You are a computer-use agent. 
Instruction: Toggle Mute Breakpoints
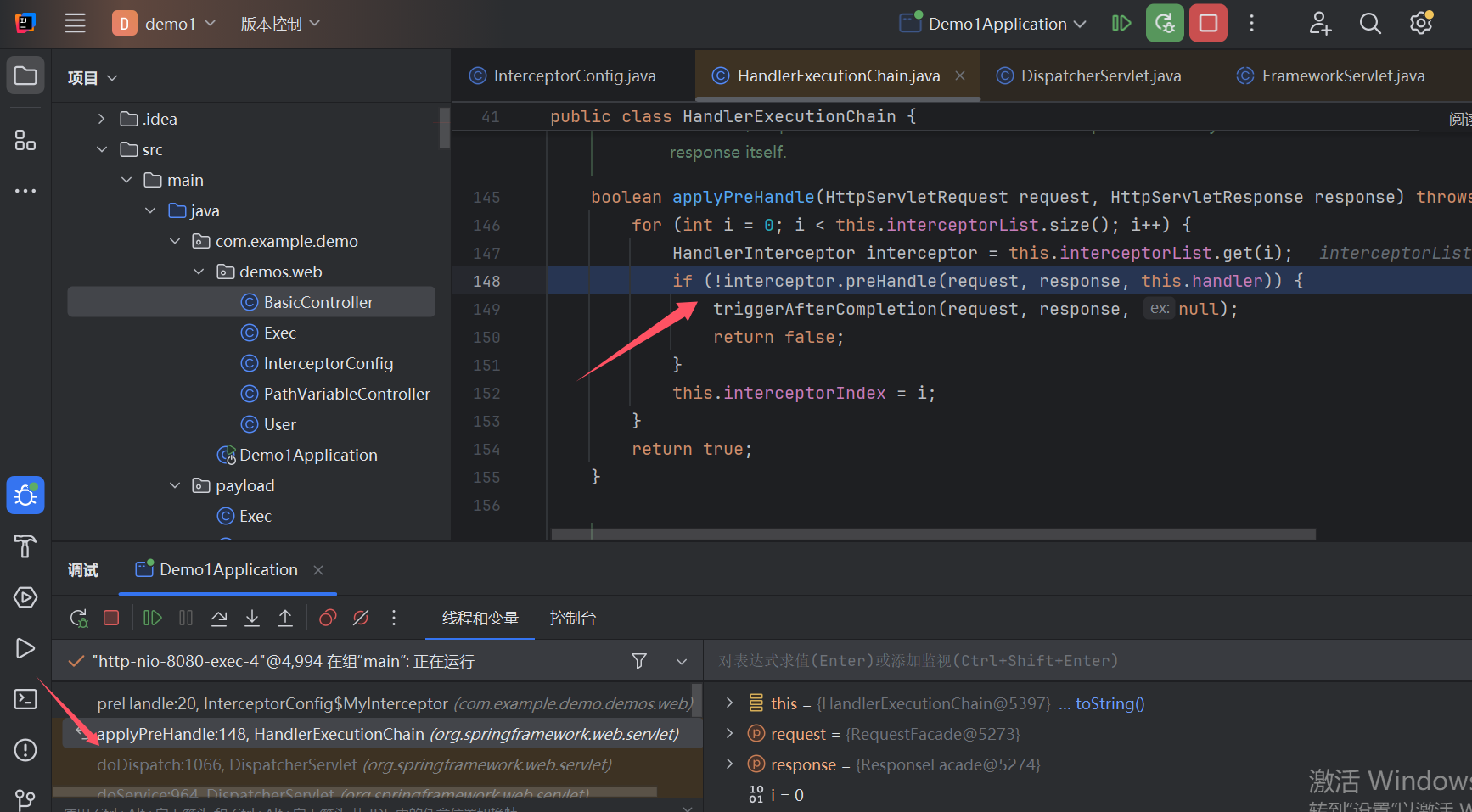(361, 618)
